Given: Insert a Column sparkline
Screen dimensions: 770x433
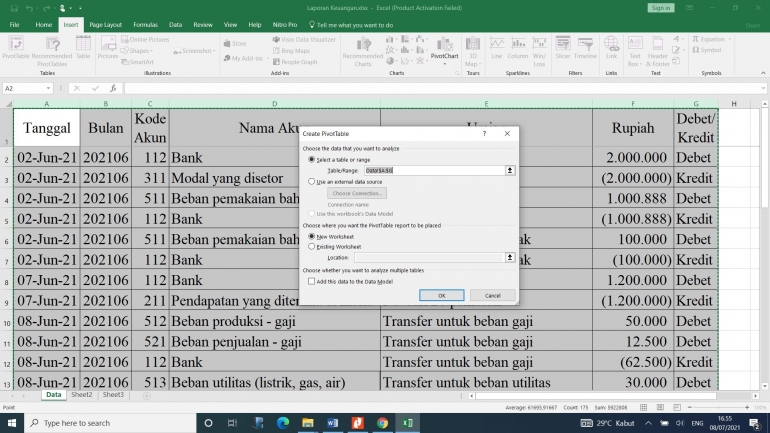Looking at the screenshot, I should pos(518,48).
